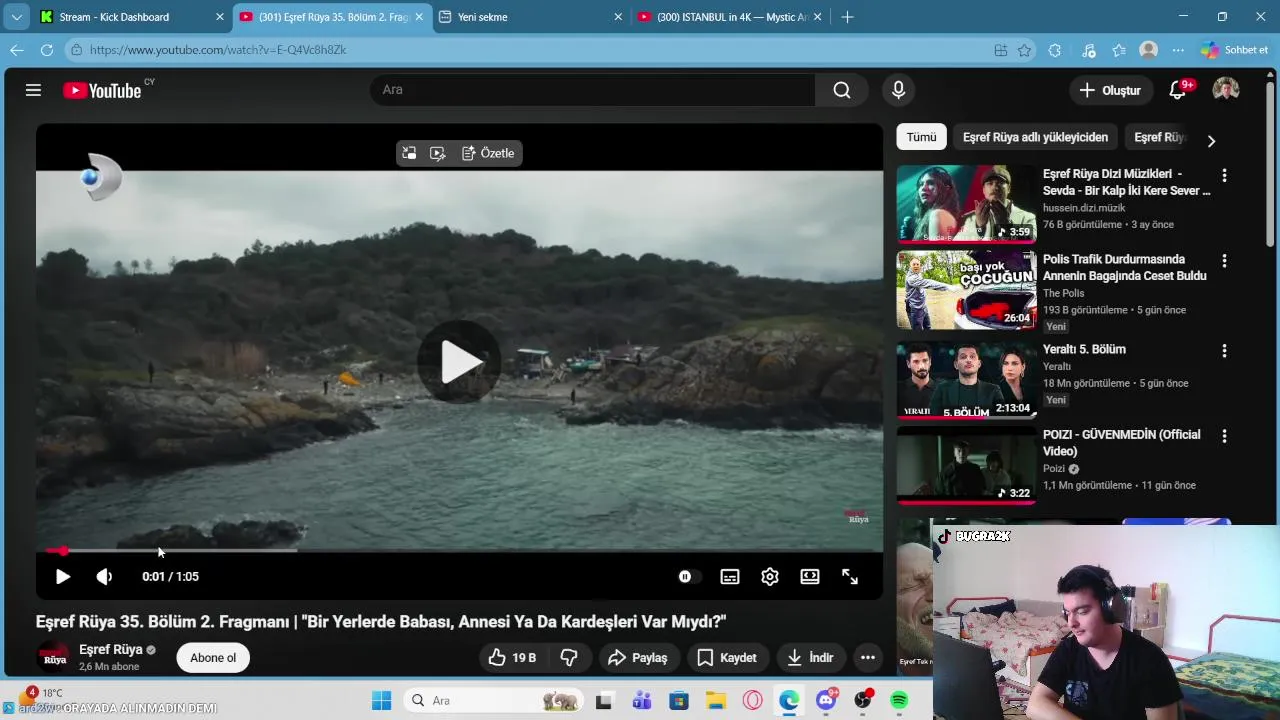1280x720 pixels.
Task: Reload the page
Action: [x=47, y=50]
